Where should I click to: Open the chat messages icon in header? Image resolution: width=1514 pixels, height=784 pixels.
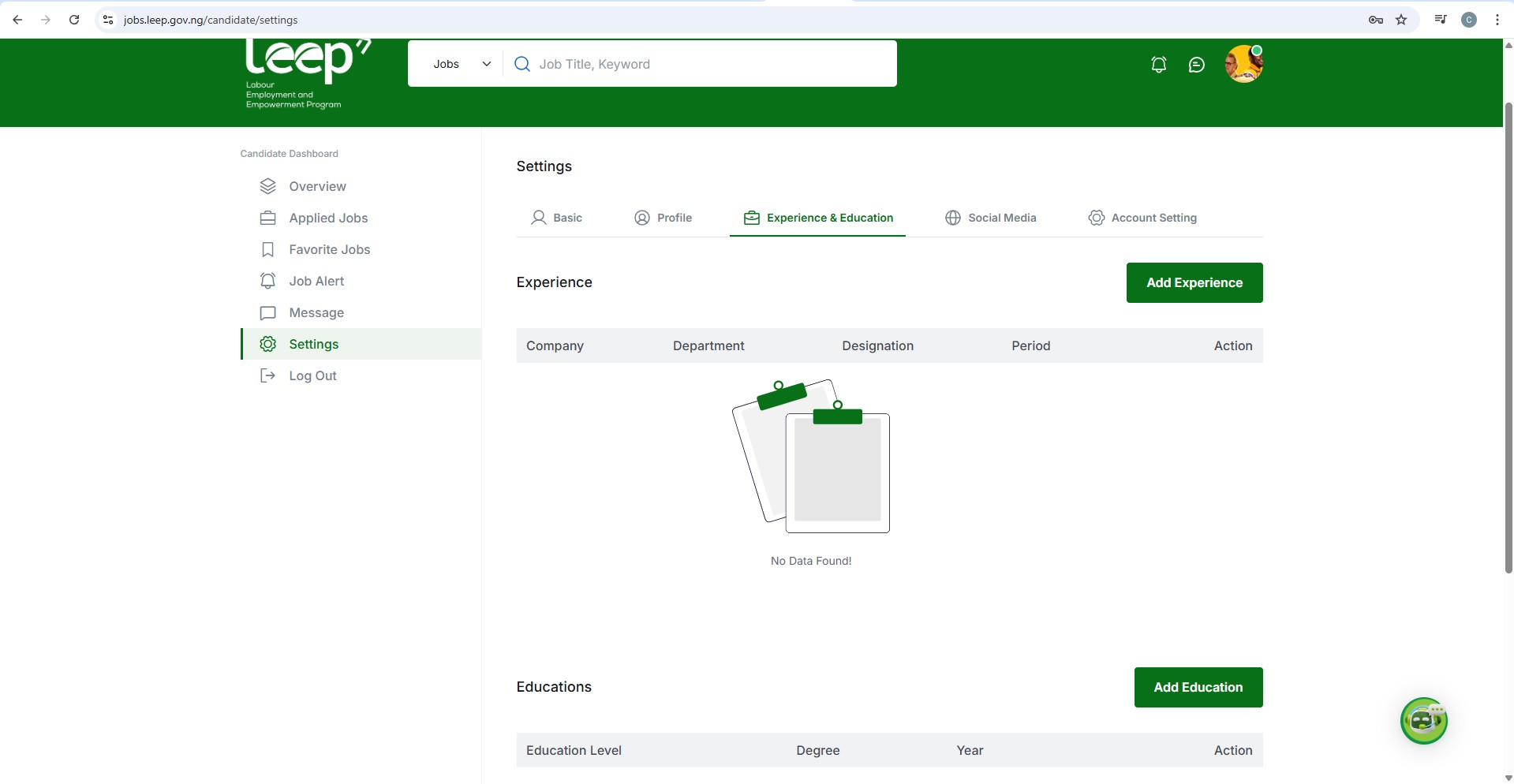coord(1196,65)
